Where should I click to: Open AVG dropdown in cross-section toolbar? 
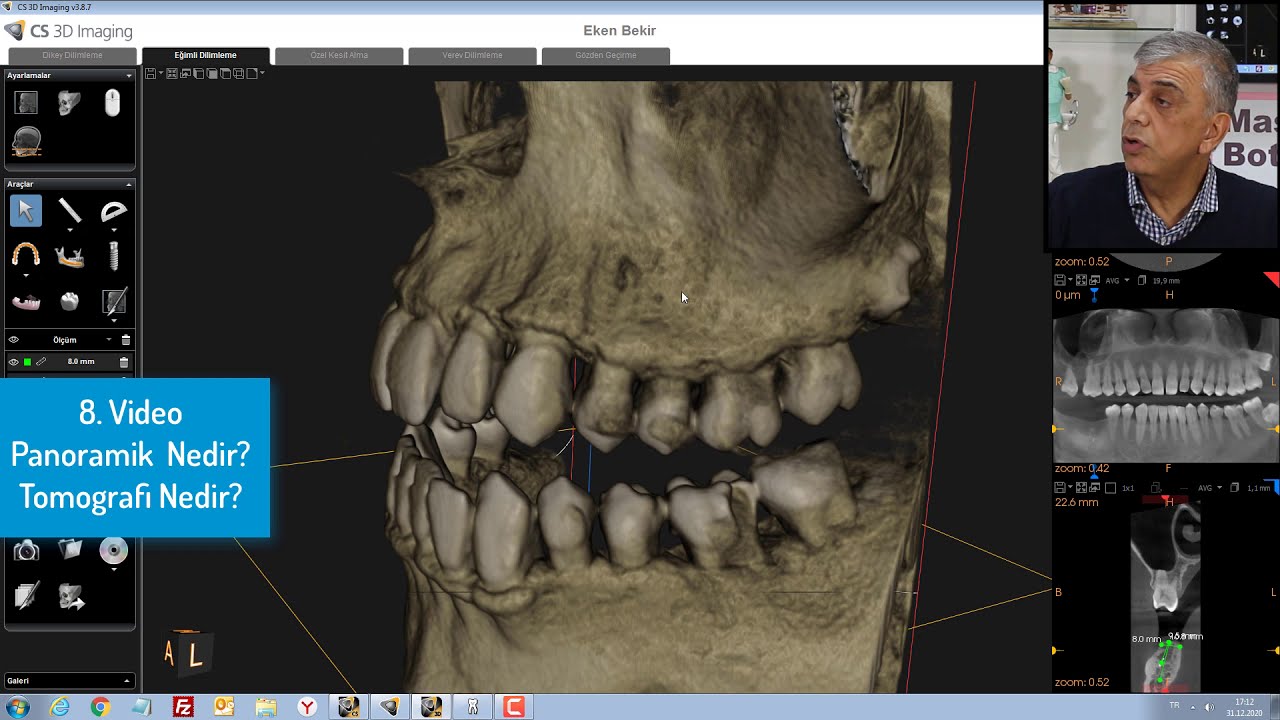[1219, 487]
